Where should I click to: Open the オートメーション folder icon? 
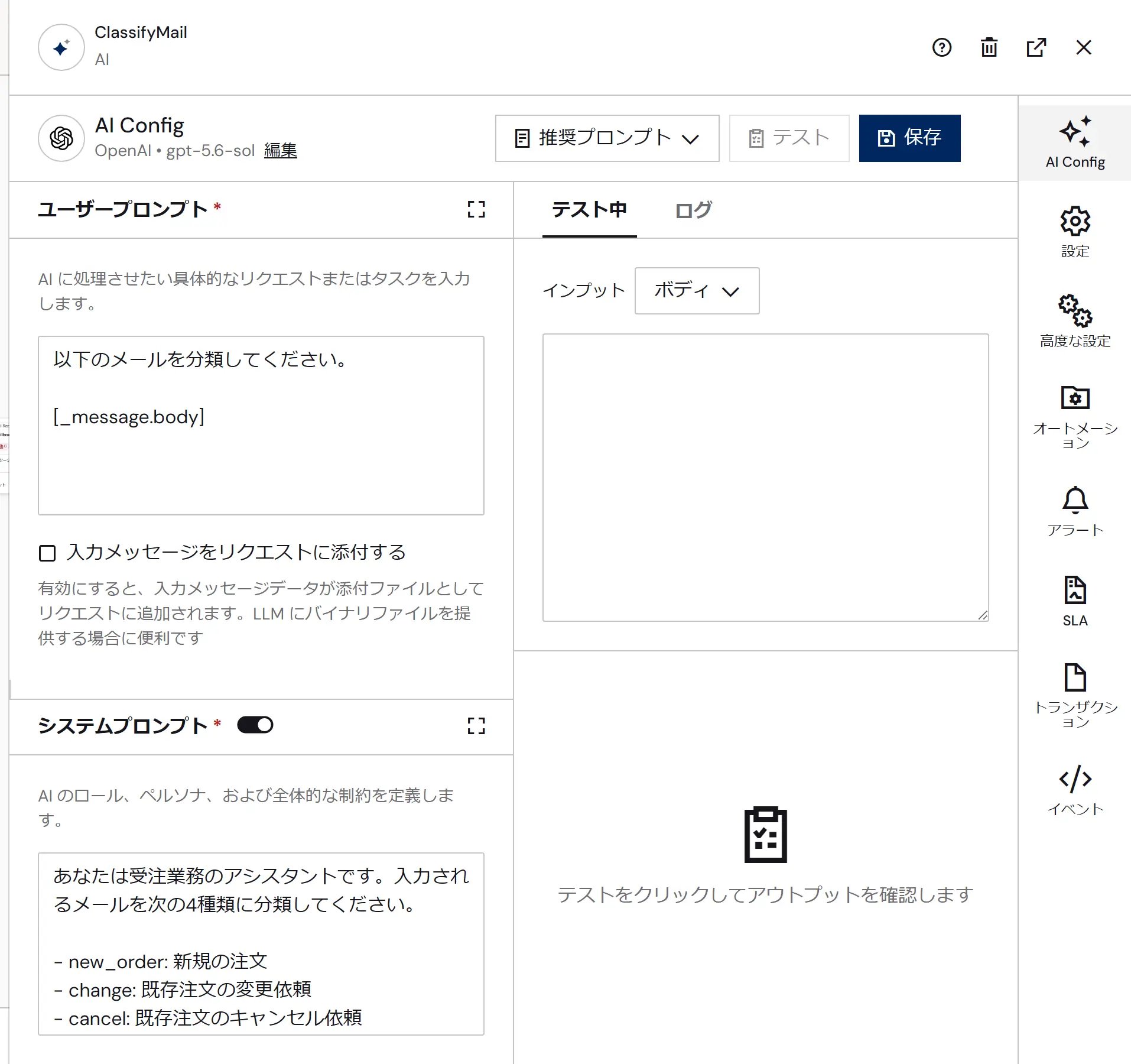(x=1075, y=417)
